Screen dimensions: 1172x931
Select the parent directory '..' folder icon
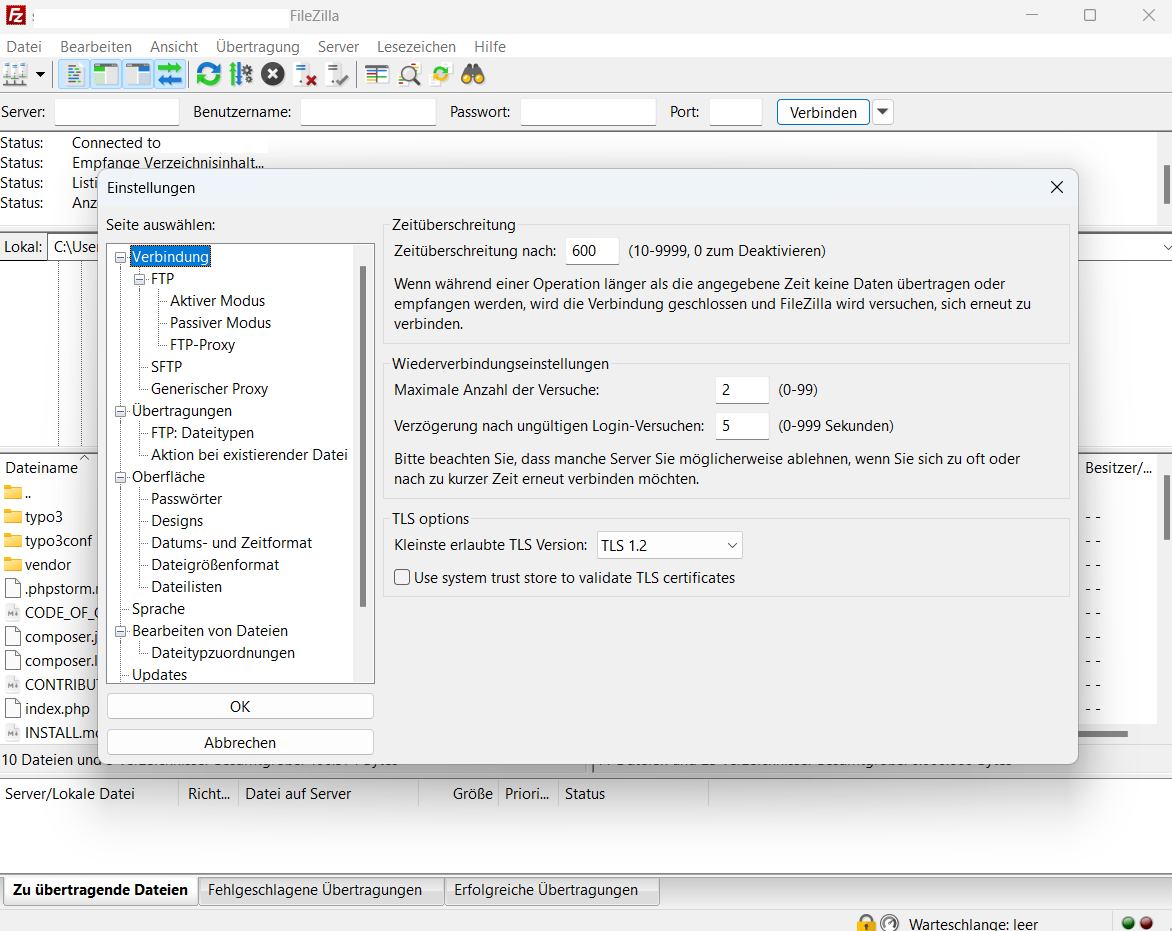13,492
